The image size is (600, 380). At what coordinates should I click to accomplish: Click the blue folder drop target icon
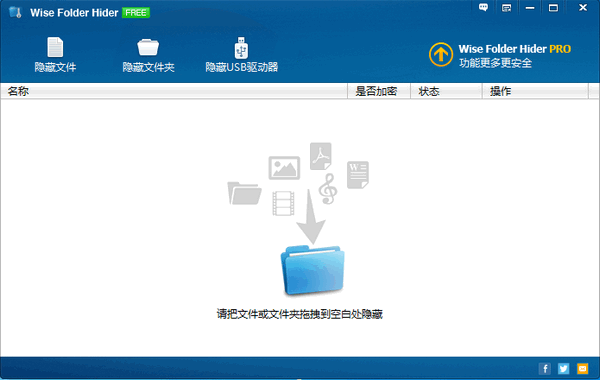pos(313,270)
